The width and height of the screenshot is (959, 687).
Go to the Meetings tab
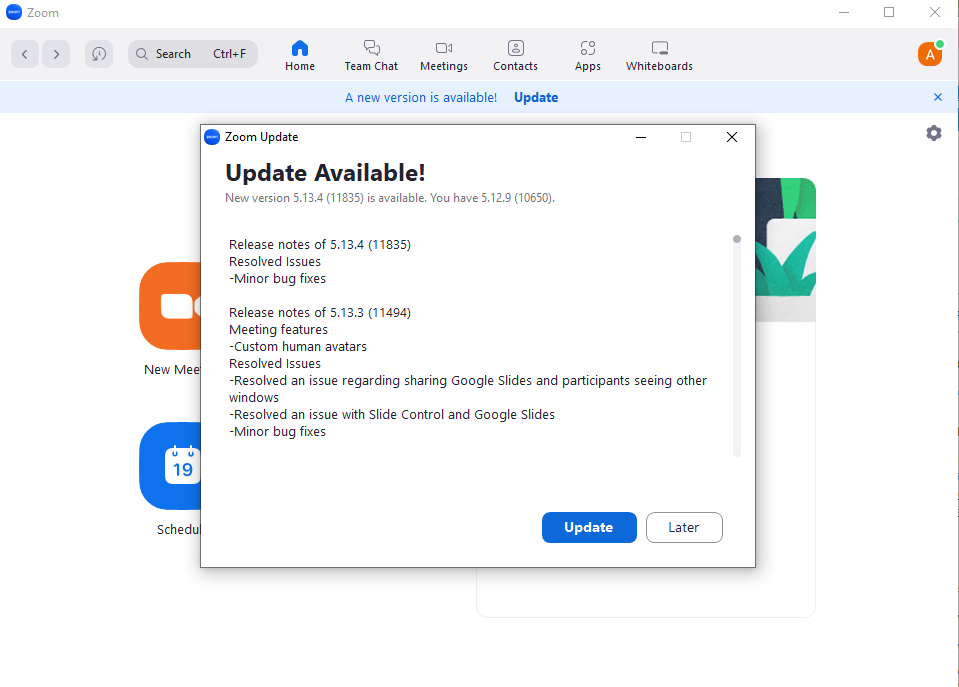tap(443, 55)
